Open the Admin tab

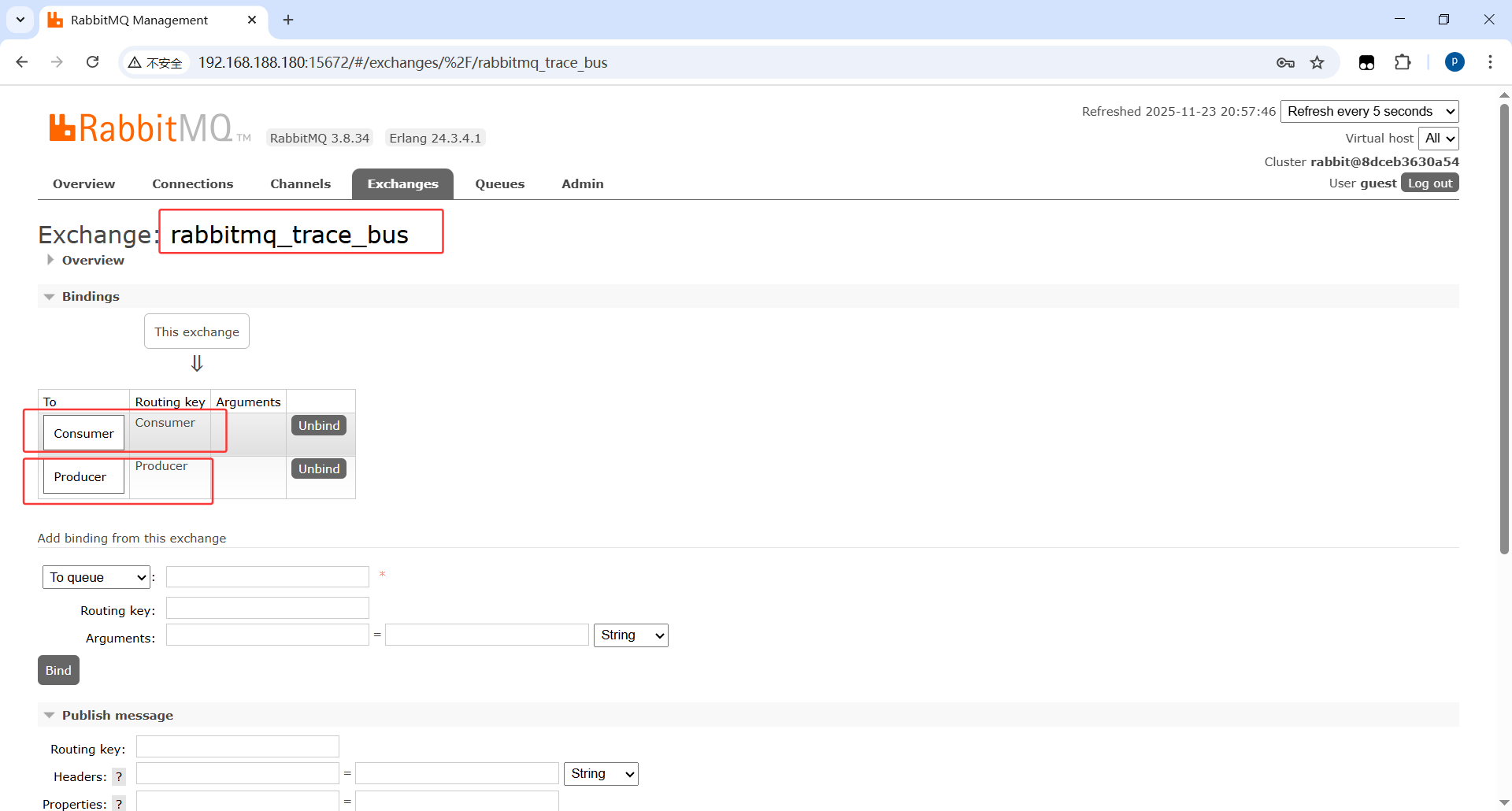[x=582, y=183]
